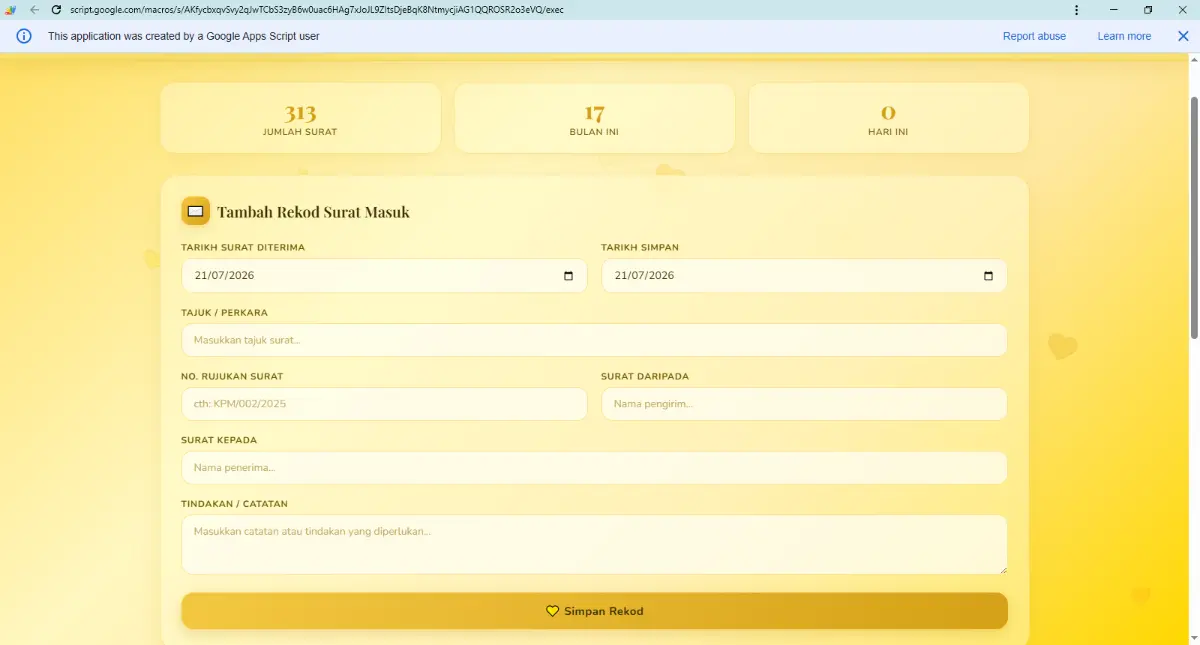Click the browser back arrow
The height and width of the screenshot is (645, 1200).
pyautogui.click(x=35, y=9)
